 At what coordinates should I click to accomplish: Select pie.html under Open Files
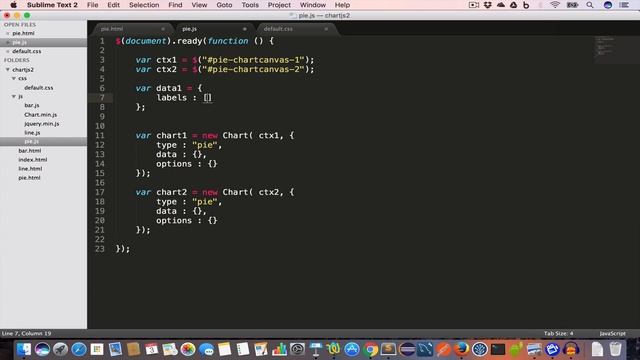pyautogui.click(x=23, y=33)
